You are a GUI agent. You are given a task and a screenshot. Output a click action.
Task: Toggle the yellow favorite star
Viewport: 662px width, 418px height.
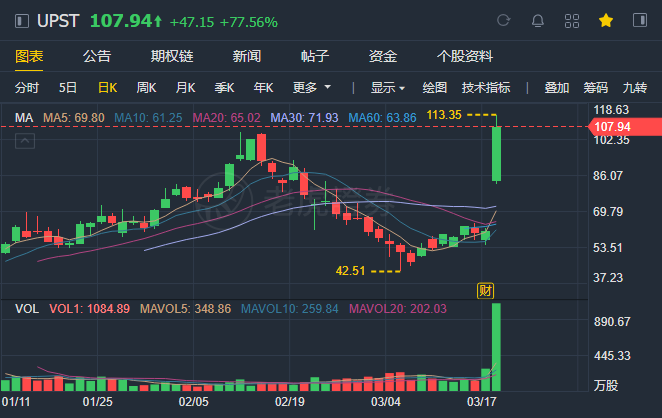click(606, 20)
